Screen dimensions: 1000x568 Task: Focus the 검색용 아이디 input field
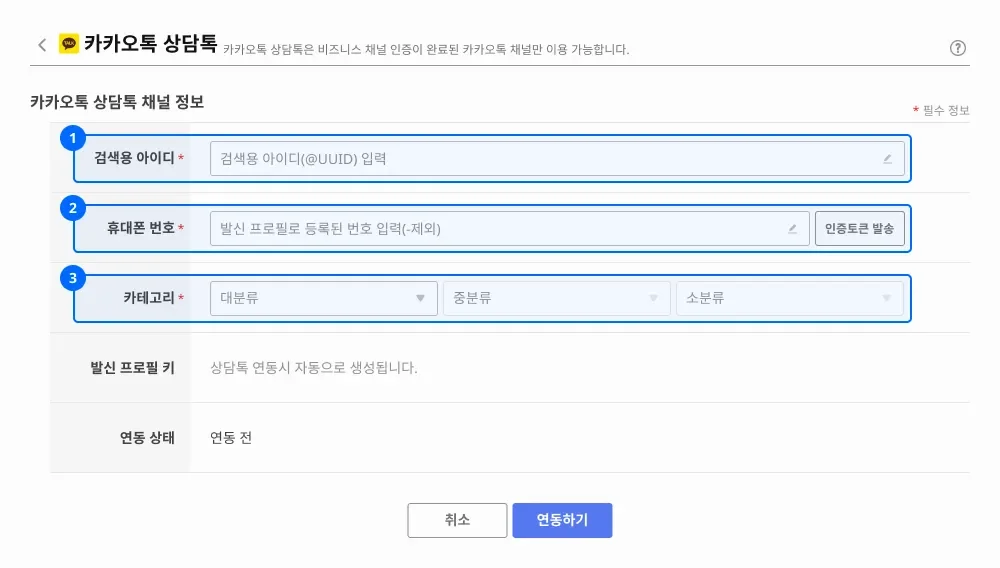557,159
